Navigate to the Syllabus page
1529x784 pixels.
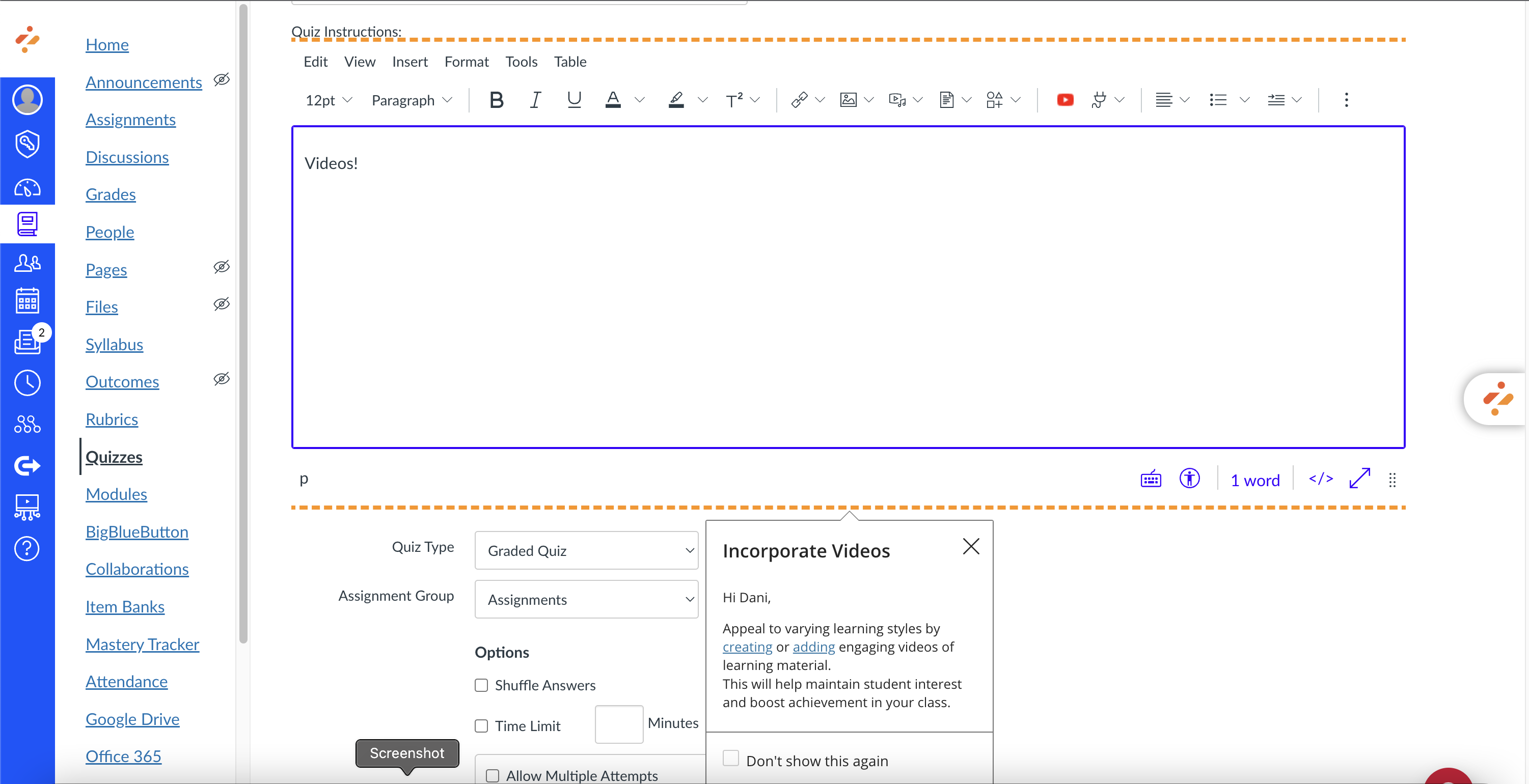point(114,344)
